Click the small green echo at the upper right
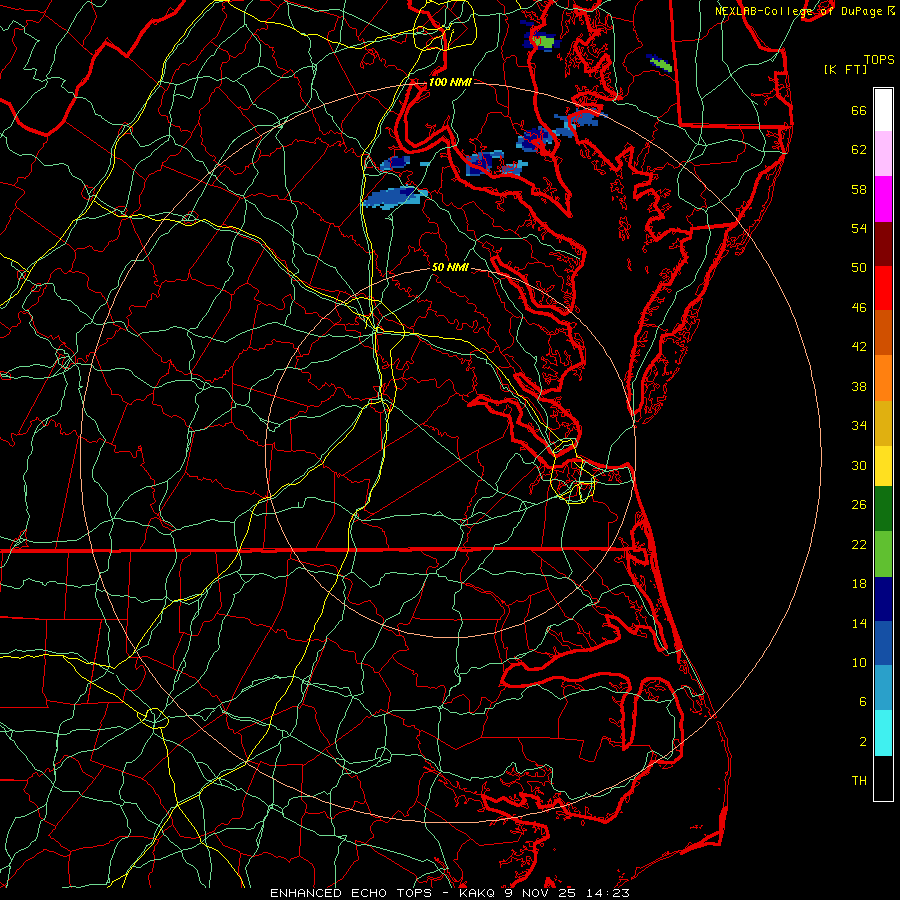The height and width of the screenshot is (900, 900). (x=661, y=64)
